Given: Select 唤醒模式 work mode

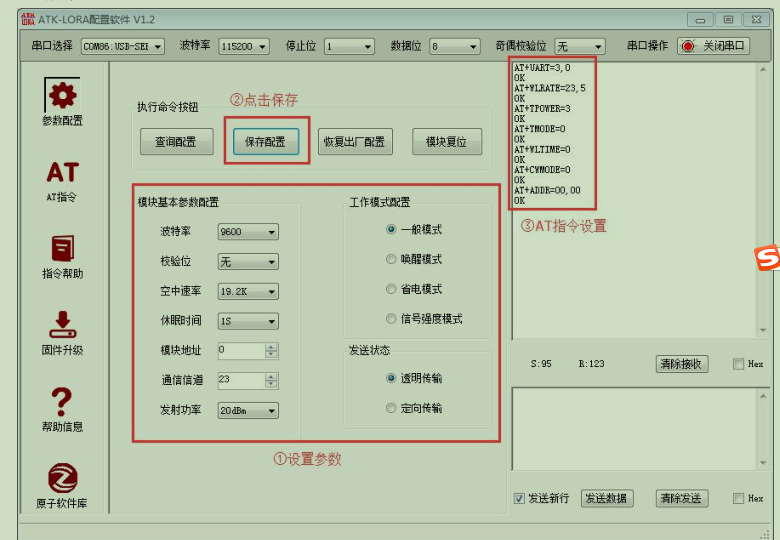Looking at the screenshot, I should (x=391, y=259).
